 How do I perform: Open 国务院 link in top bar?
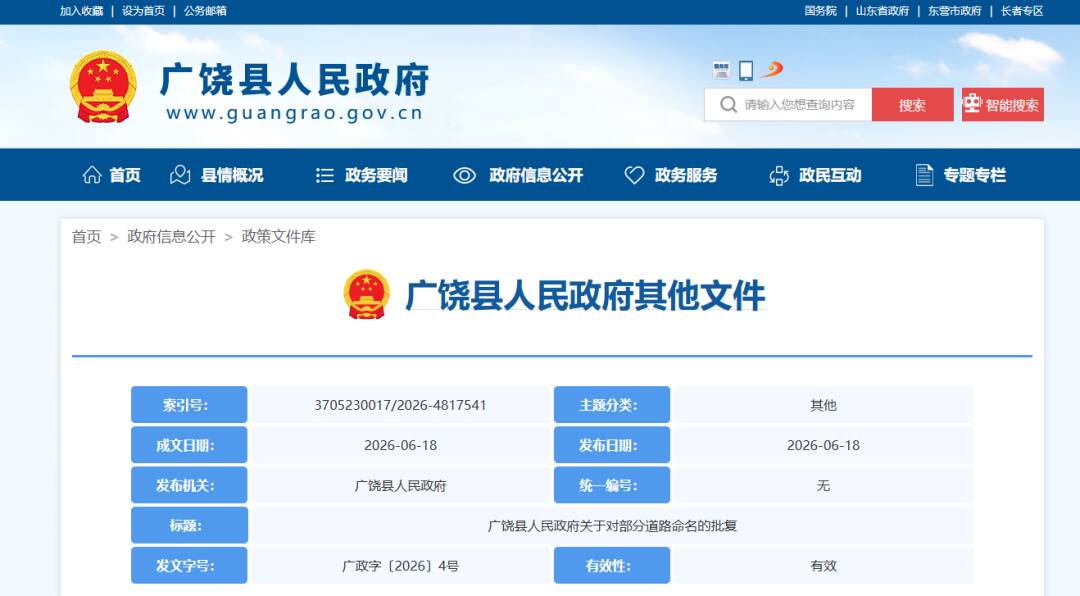coord(820,11)
